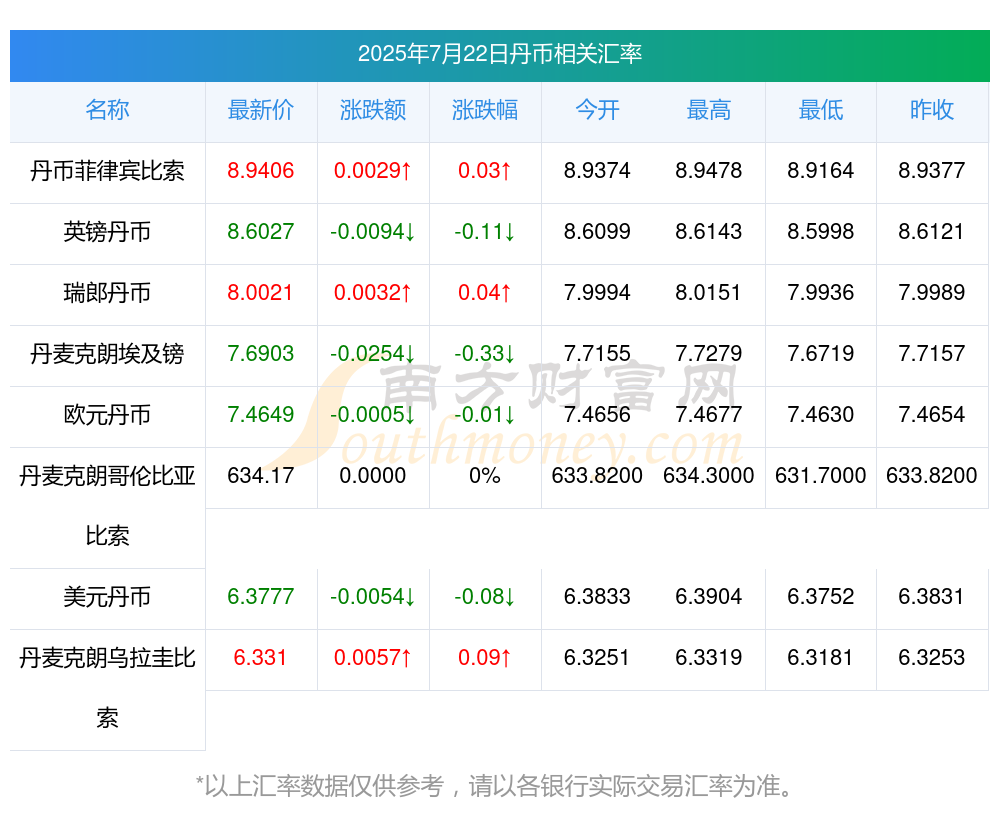Click change percent 0.03↑
Image resolution: width=1000 pixels, height=817 pixels.
tap(485, 170)
